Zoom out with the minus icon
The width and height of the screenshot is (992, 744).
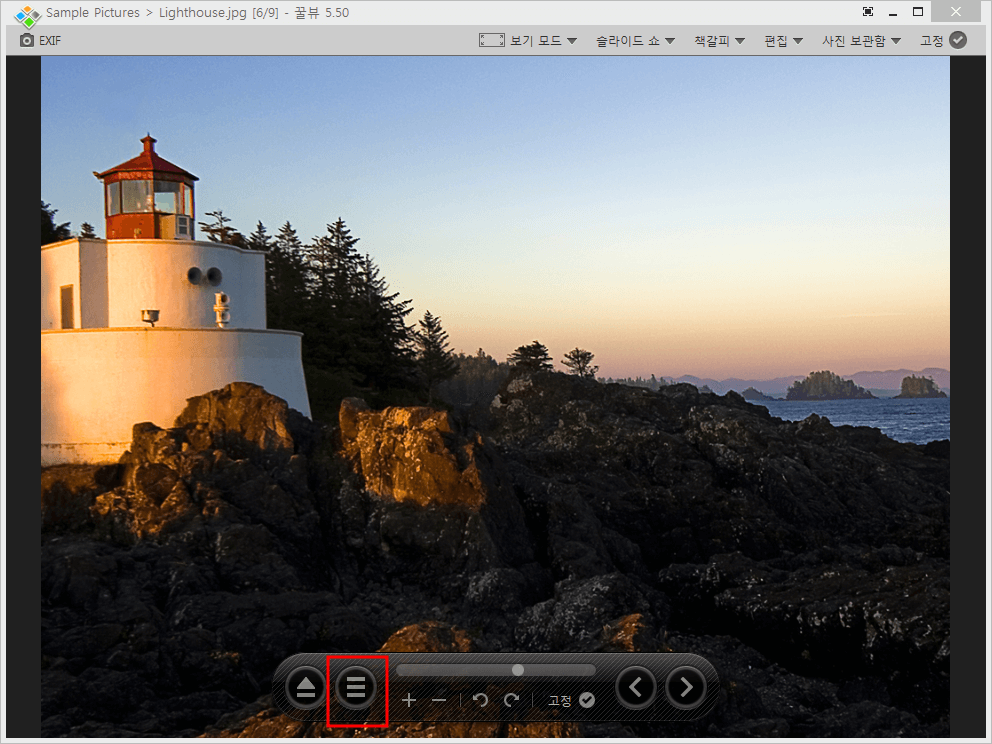[439, 700]
